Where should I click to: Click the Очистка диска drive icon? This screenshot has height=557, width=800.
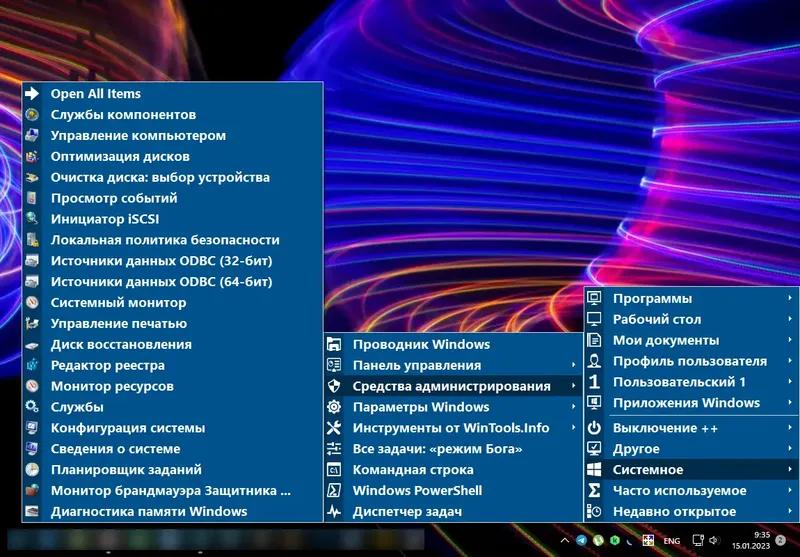click(x=32, y=177)
